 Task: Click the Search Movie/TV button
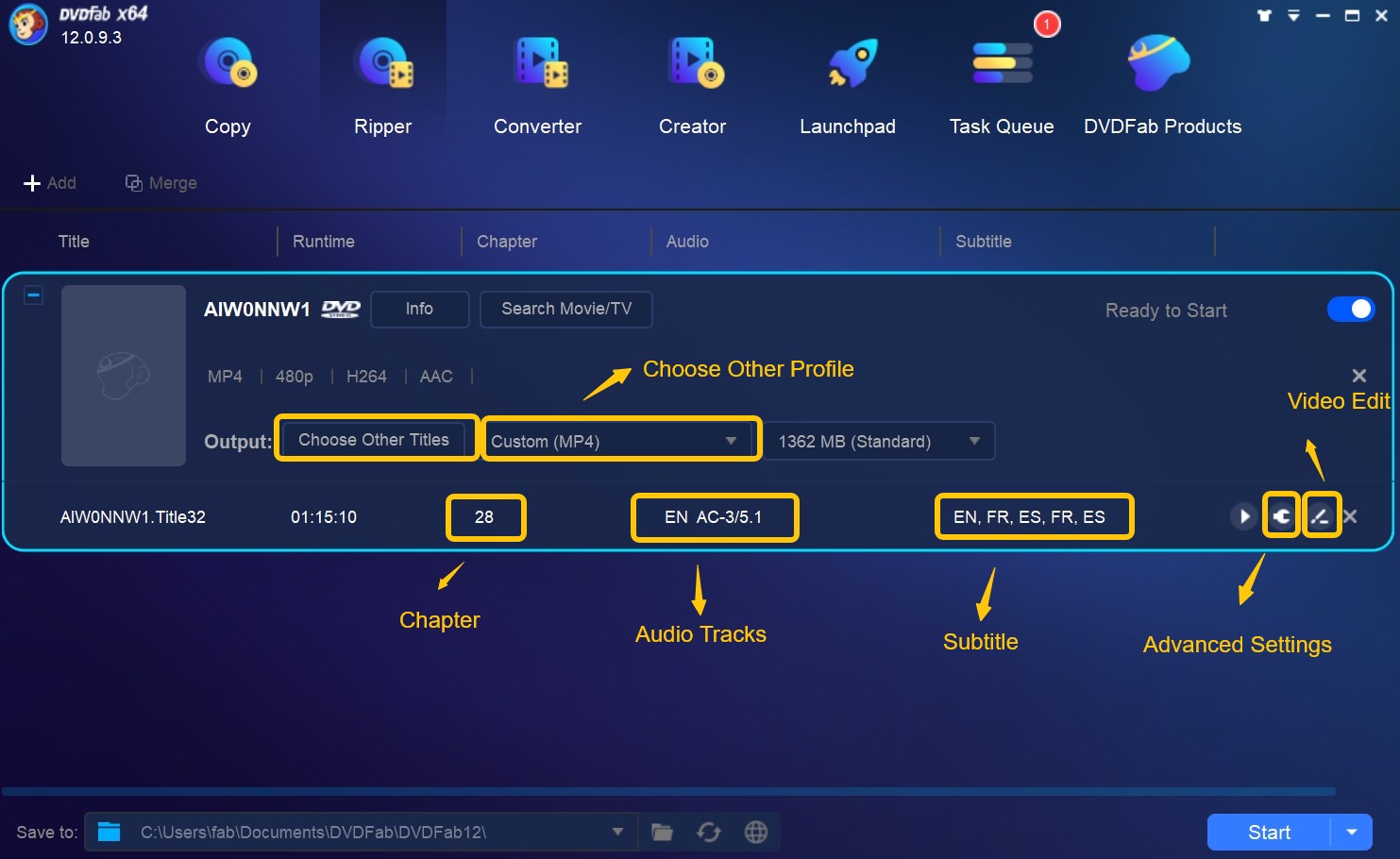click(x=565, y=309)
